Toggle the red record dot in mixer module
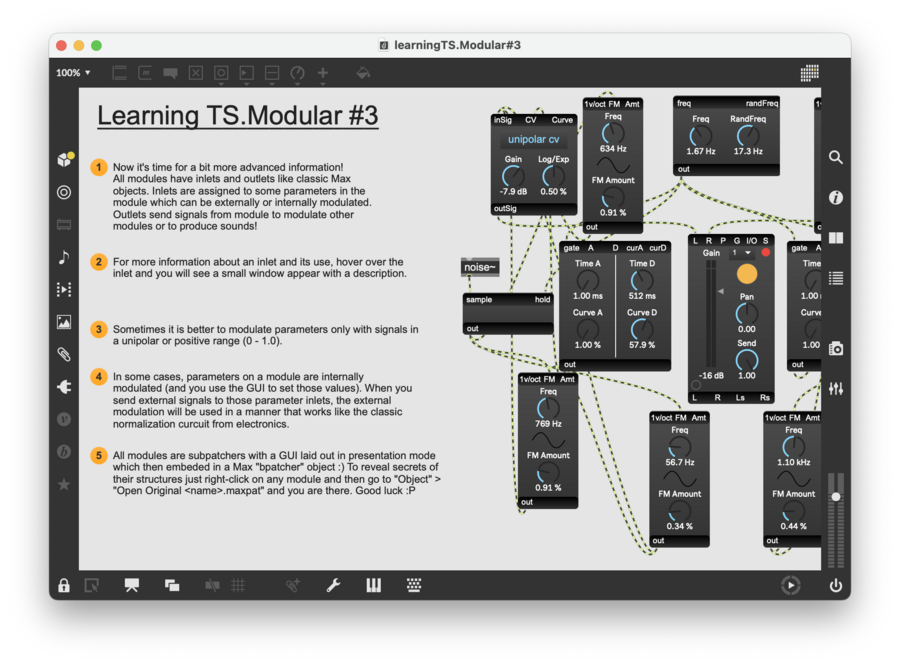 [x=765, y=252]
